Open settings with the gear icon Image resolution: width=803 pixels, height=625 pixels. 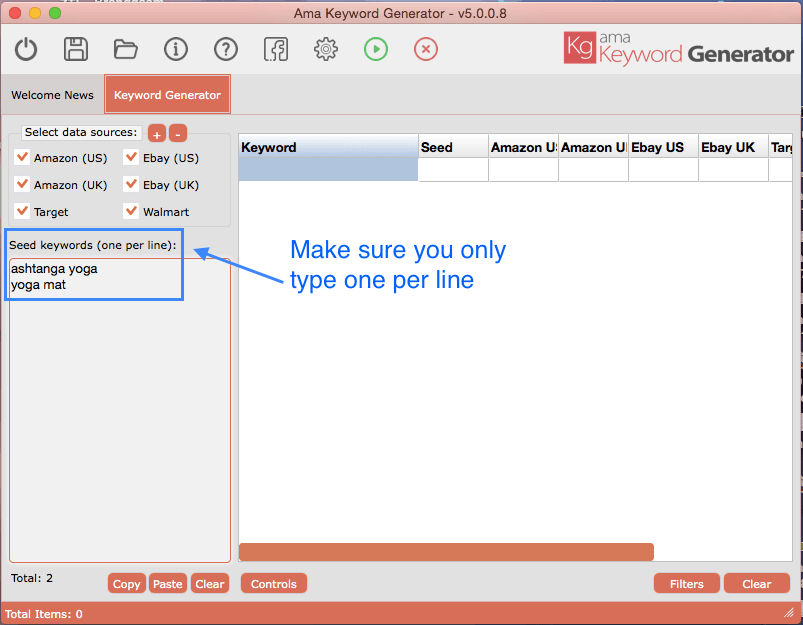(x=326, y=49)
